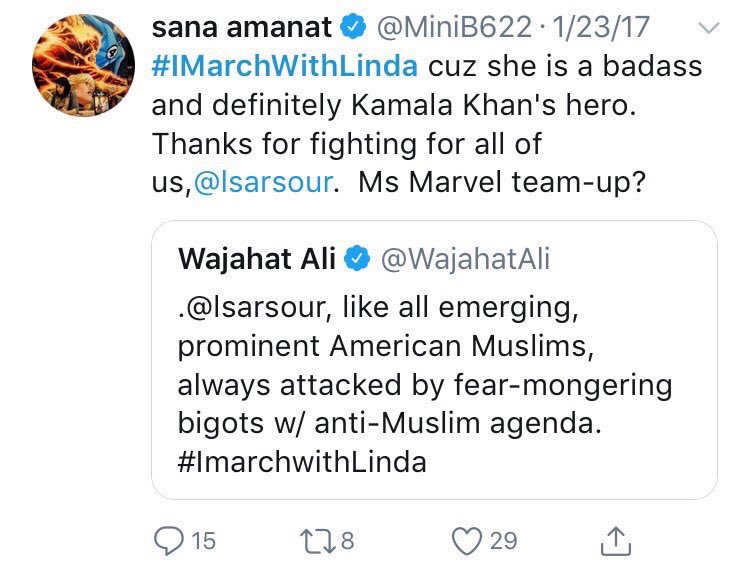The image size is (750, 569).
Task: Click the Wajahat Ali display name
Action: pos(258,258)
